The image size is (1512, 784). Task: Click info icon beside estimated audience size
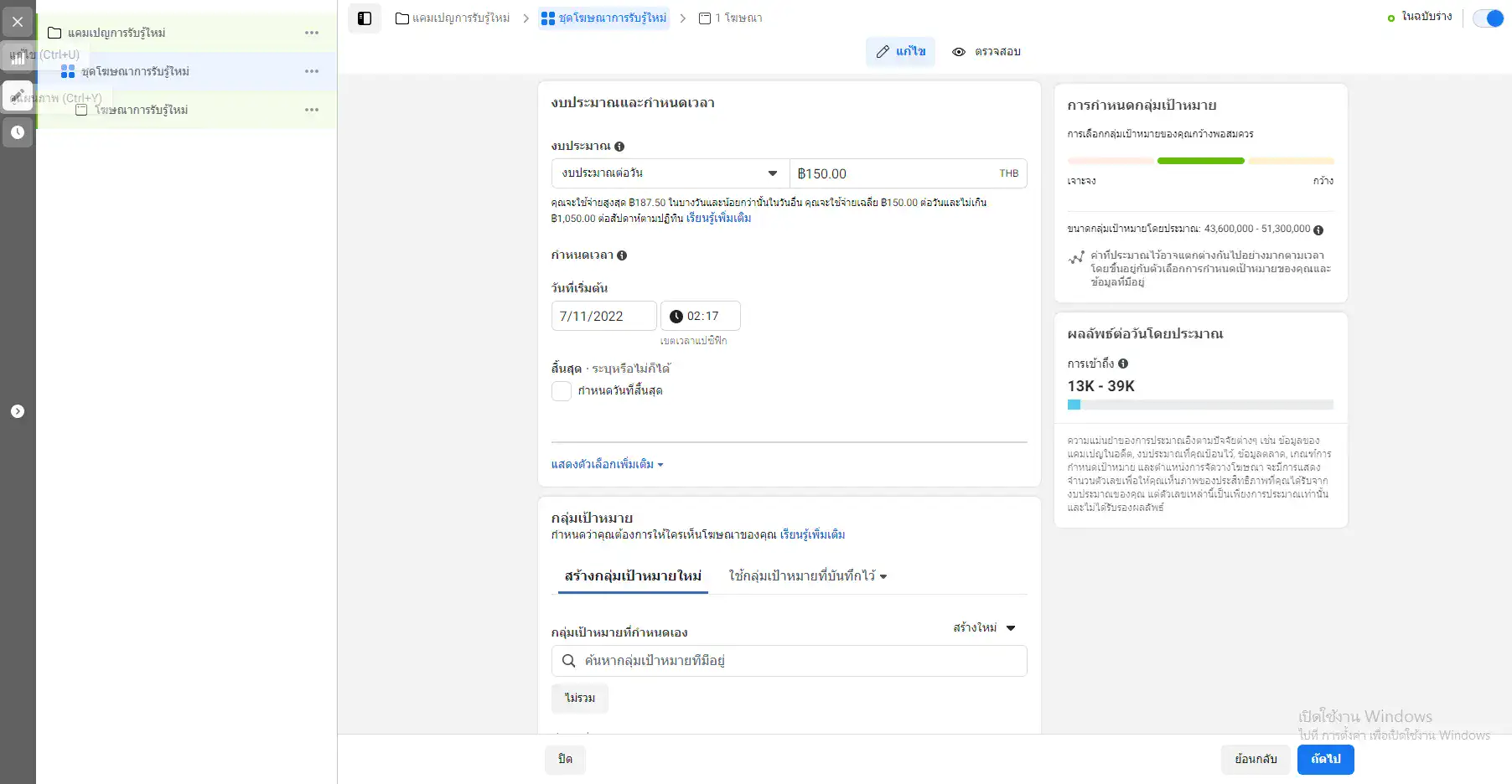coord(1318,230)
